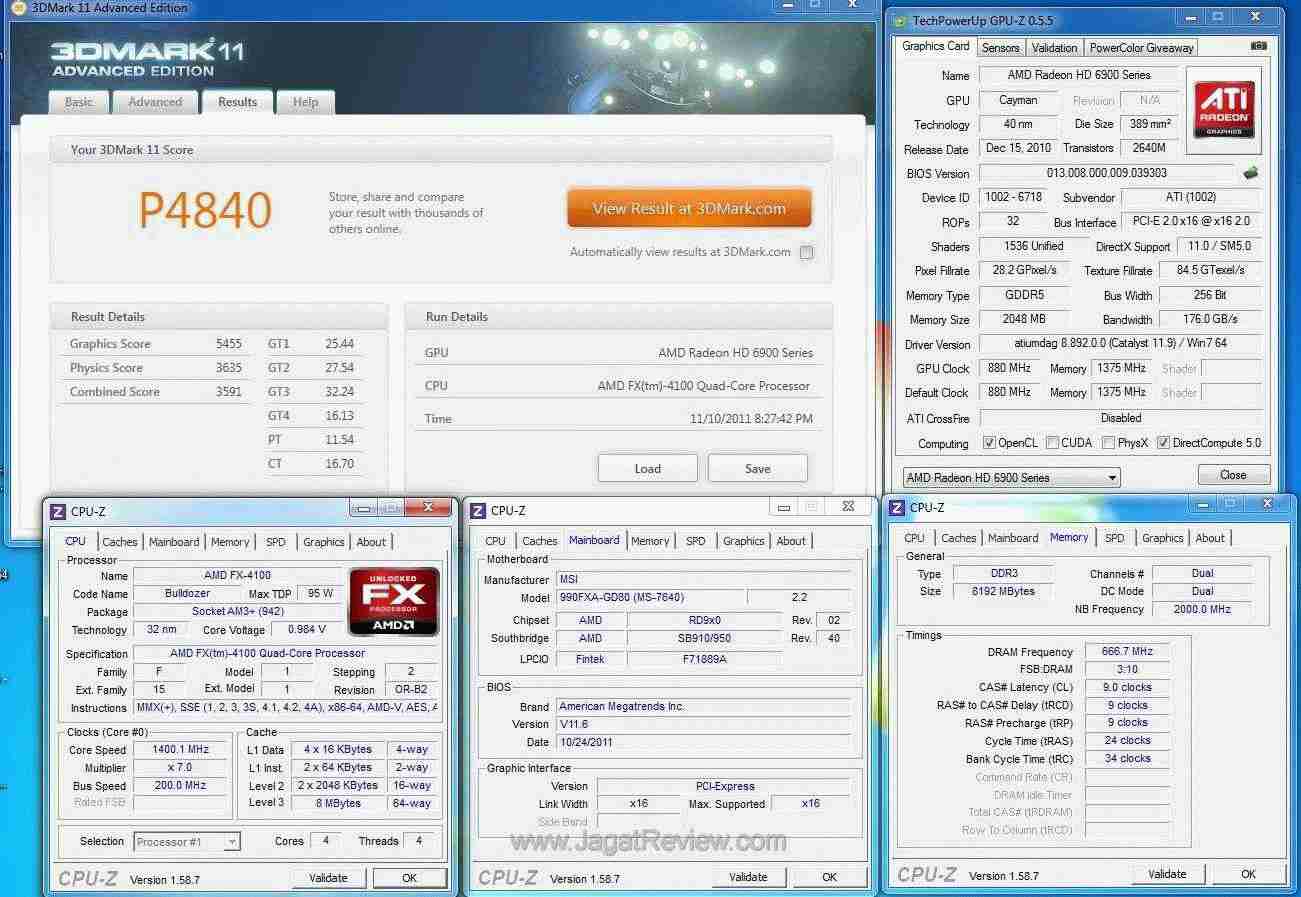Open the Advanced tab in 3DMark
The height and width of the screenshot is (897, 1301).
point(155,102)
